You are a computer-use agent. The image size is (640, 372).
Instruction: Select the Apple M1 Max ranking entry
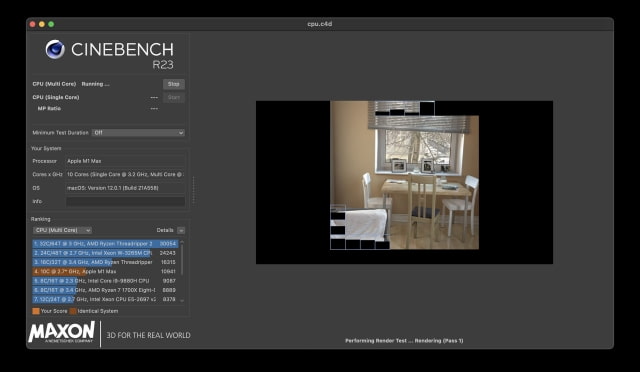105,272
